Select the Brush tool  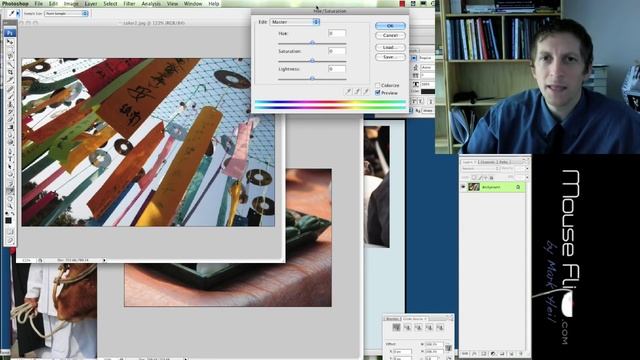click(10, 96)
